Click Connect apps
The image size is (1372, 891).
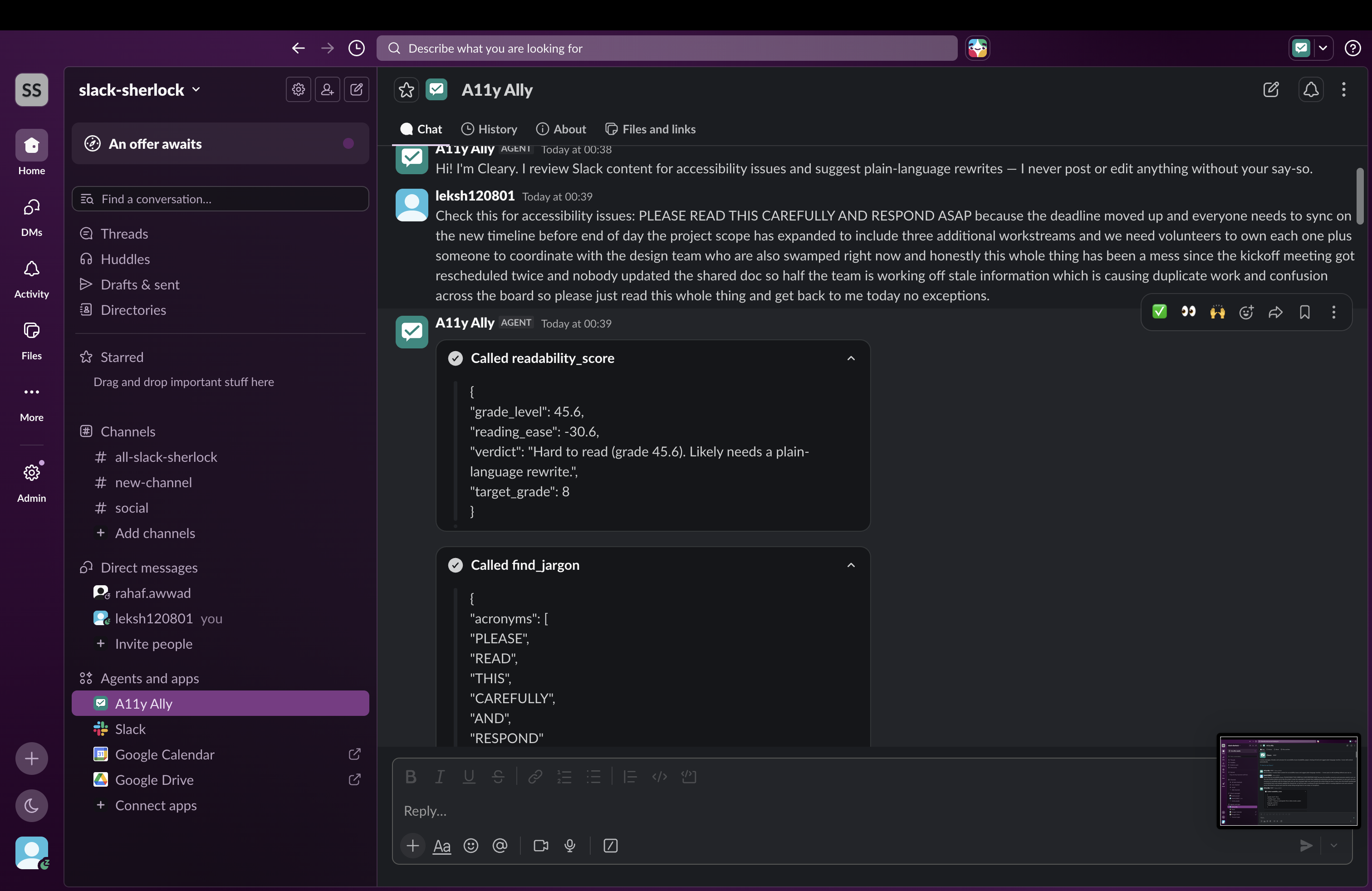pos(220,805)
